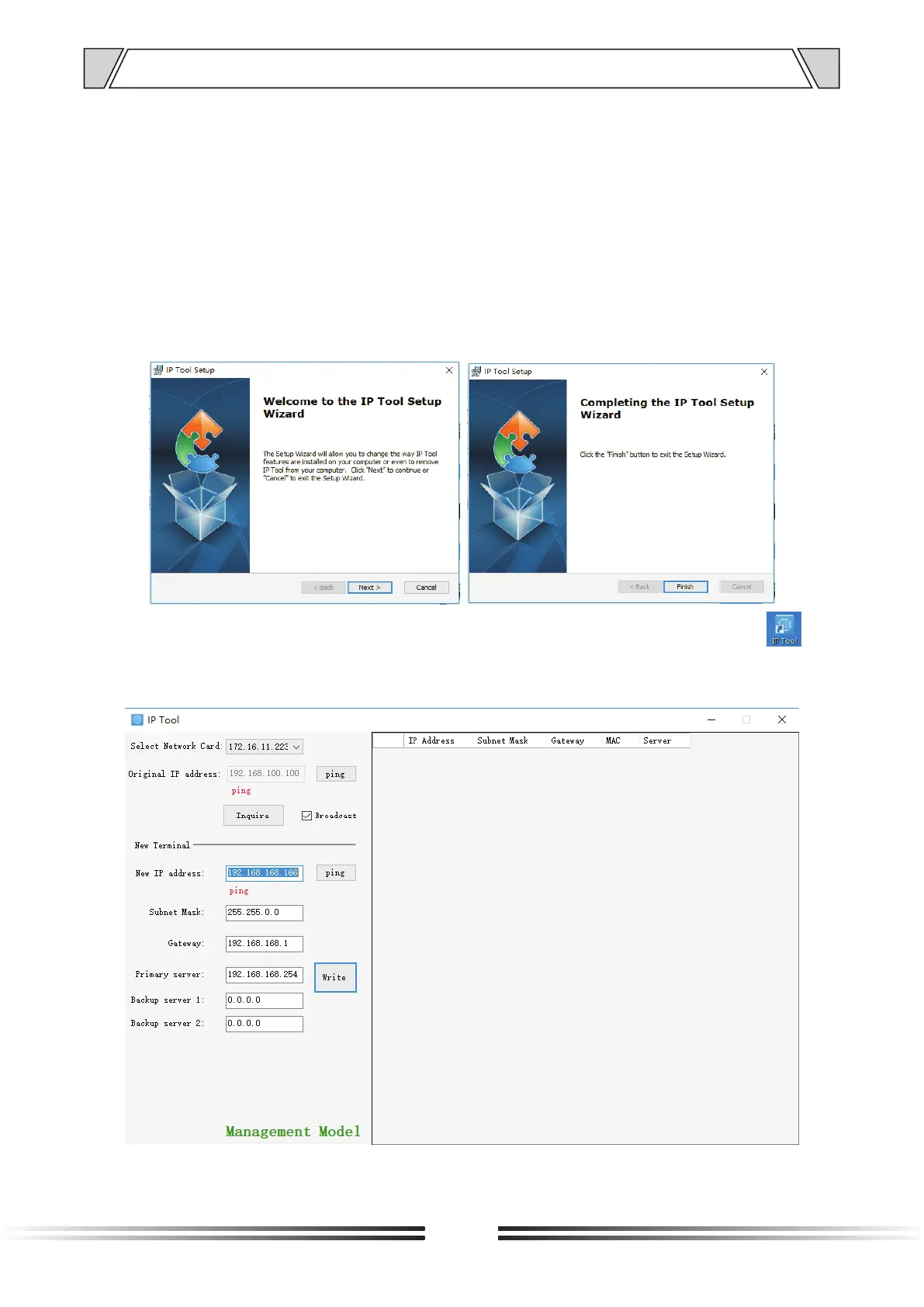
Task: Minimize the IP Tool main window
Action: tap(711, 719)
